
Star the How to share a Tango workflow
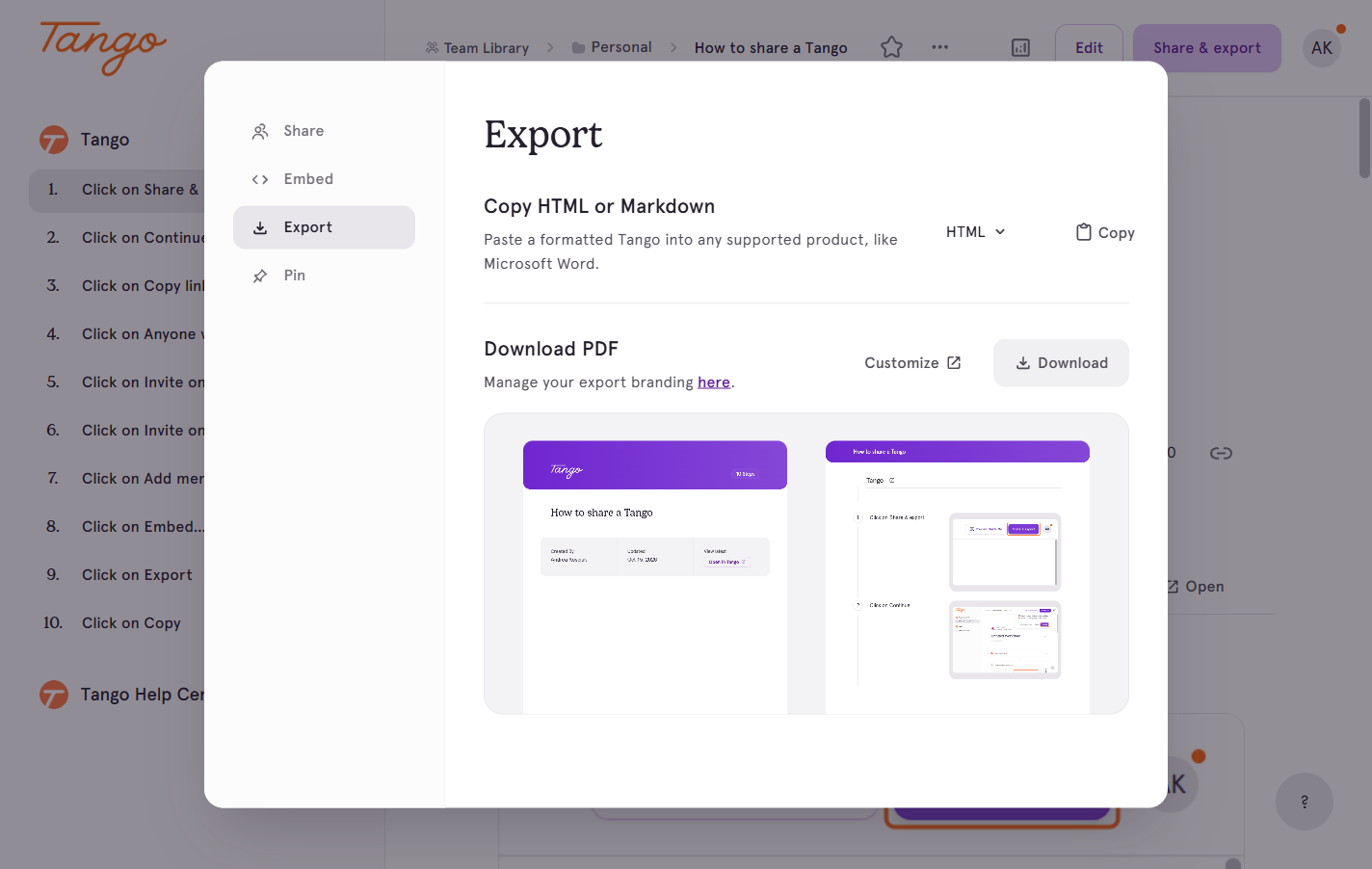coord(891,47)
